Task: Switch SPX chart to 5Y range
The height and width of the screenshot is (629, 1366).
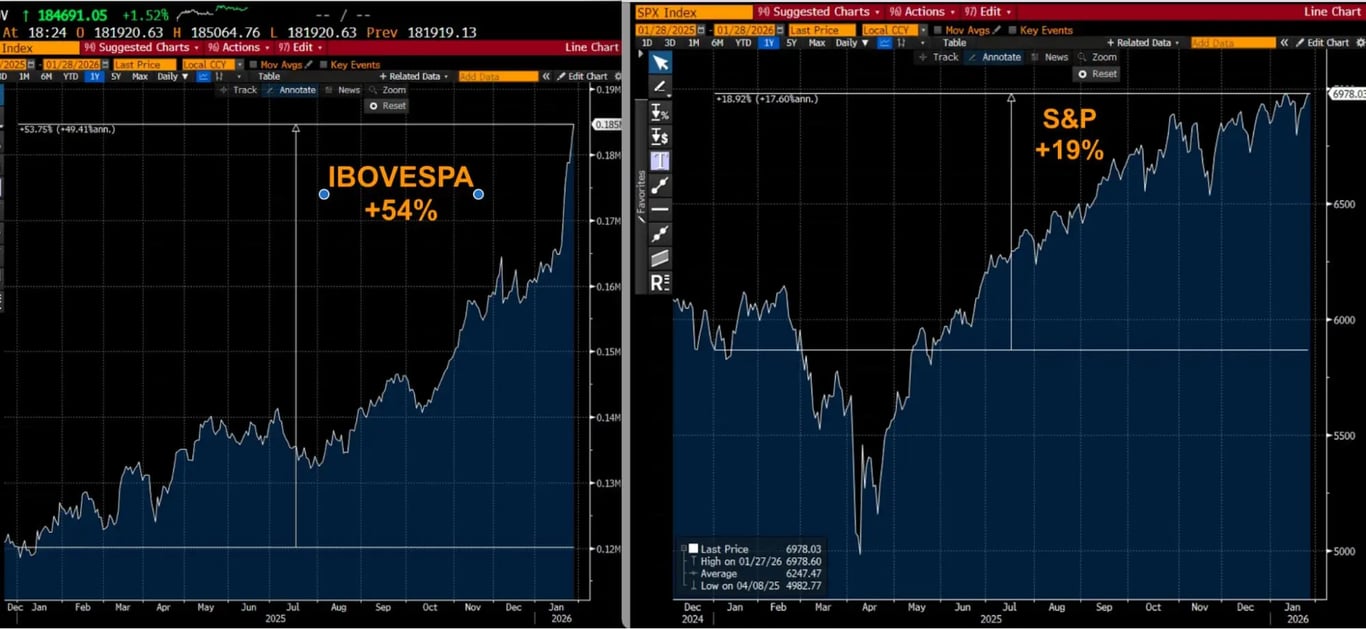Action: 792,43
